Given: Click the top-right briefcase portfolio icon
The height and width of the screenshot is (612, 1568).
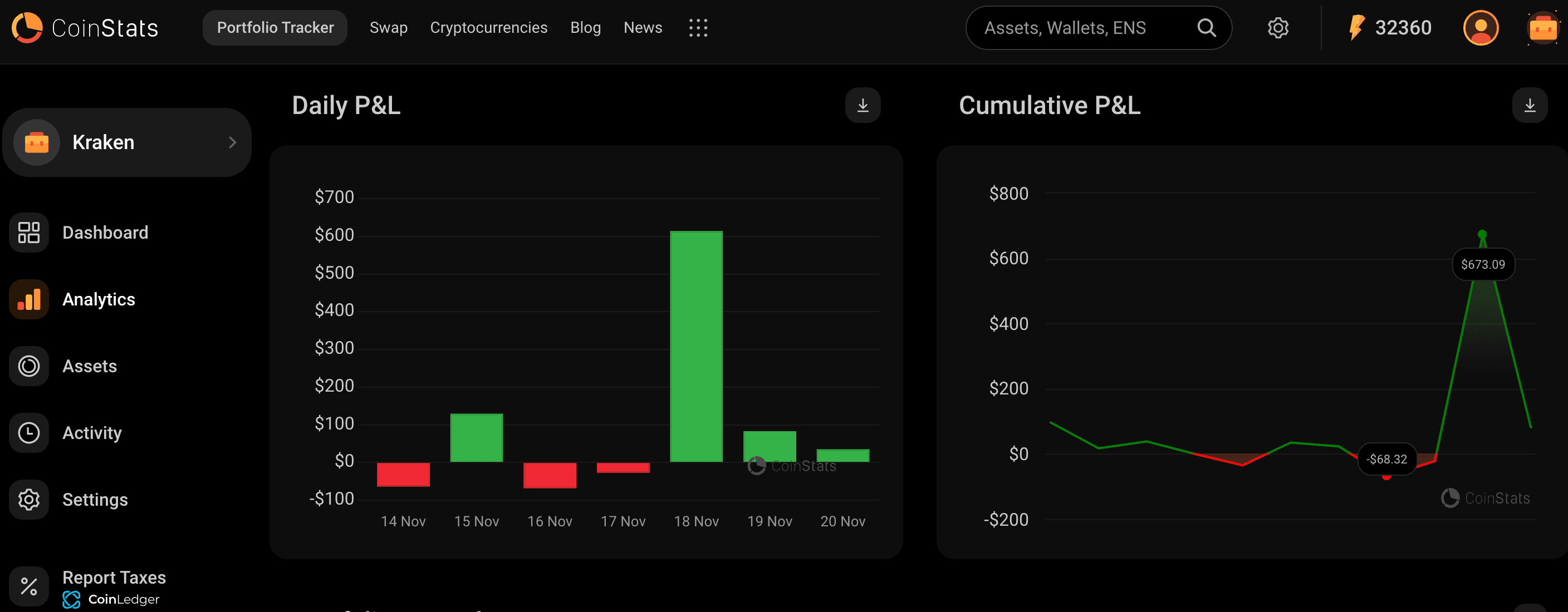Looking at the screenshot, I should click(1542, 27).
